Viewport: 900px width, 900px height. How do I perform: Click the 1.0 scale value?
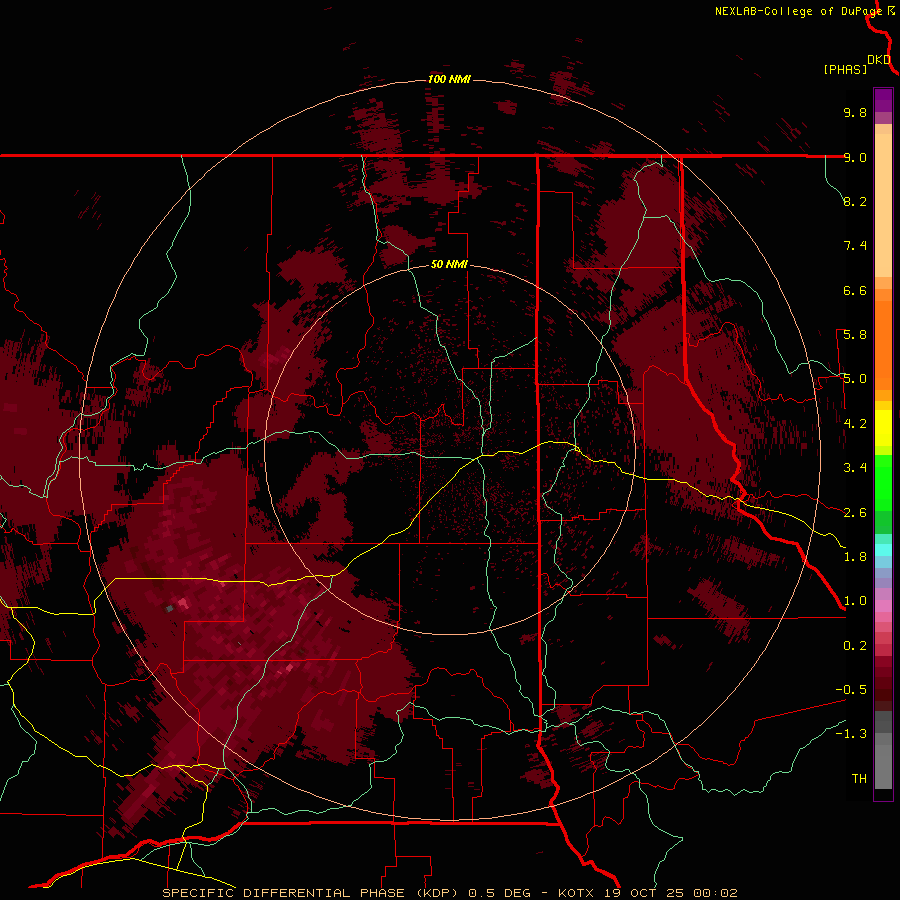855,601
